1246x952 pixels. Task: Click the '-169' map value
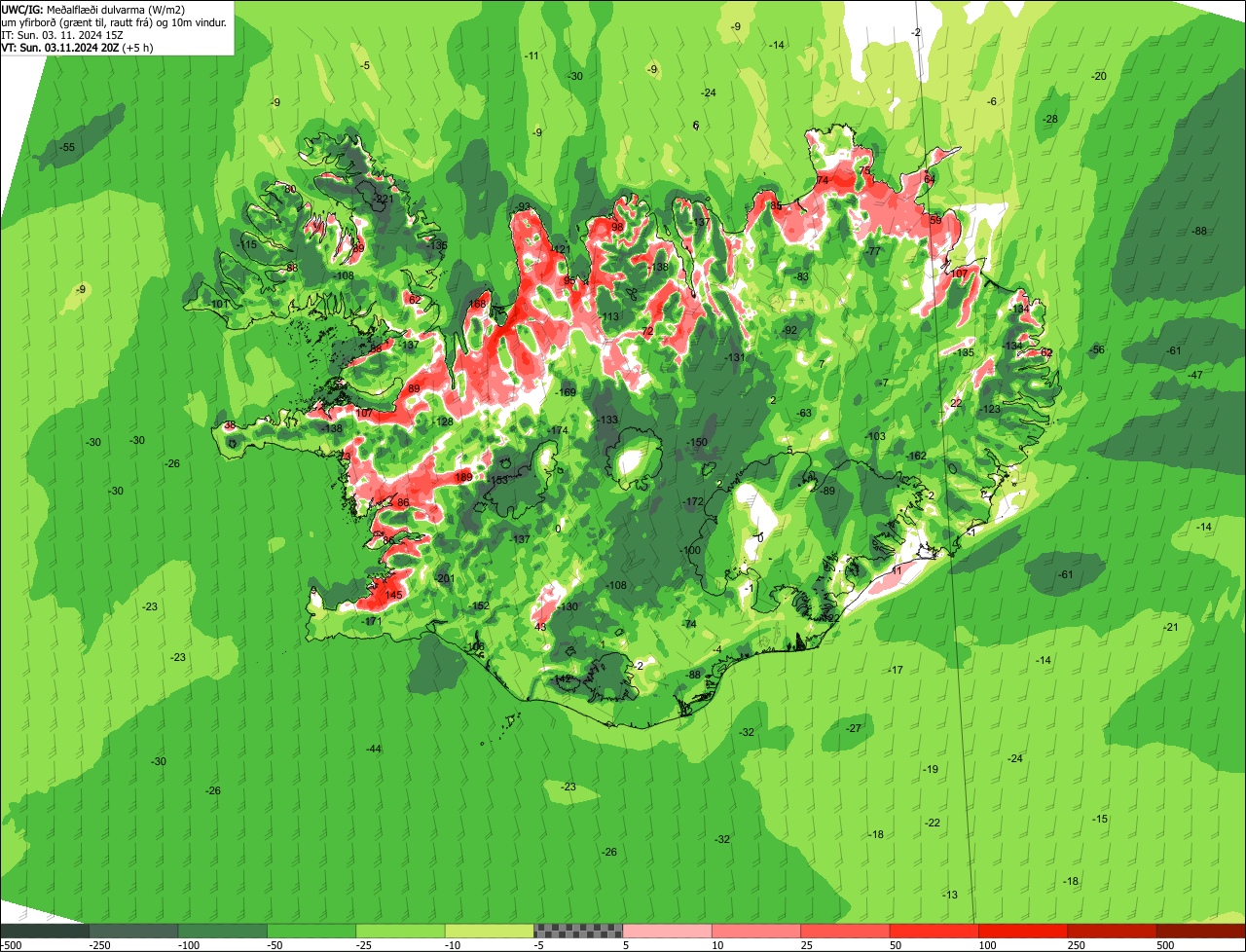566,392
